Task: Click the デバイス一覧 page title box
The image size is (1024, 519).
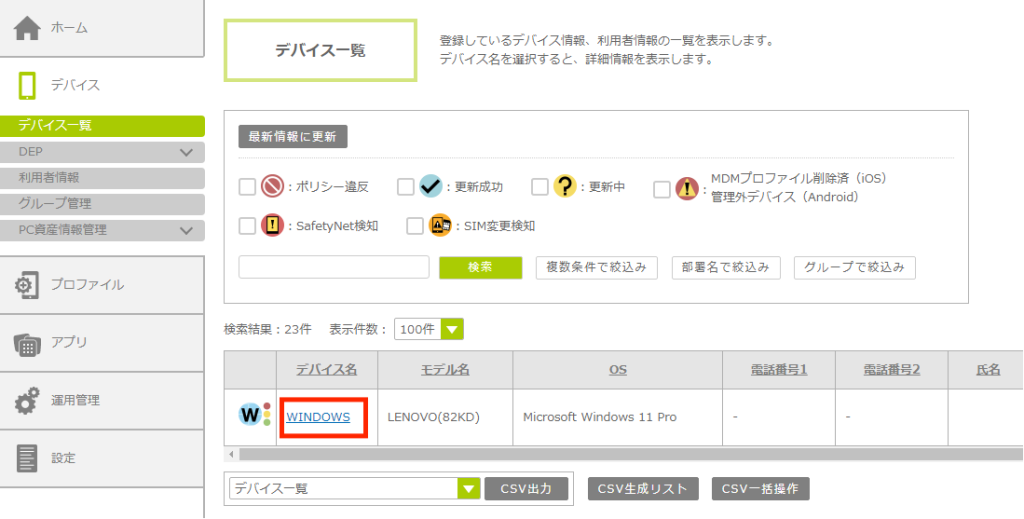Action: (320, 50)
